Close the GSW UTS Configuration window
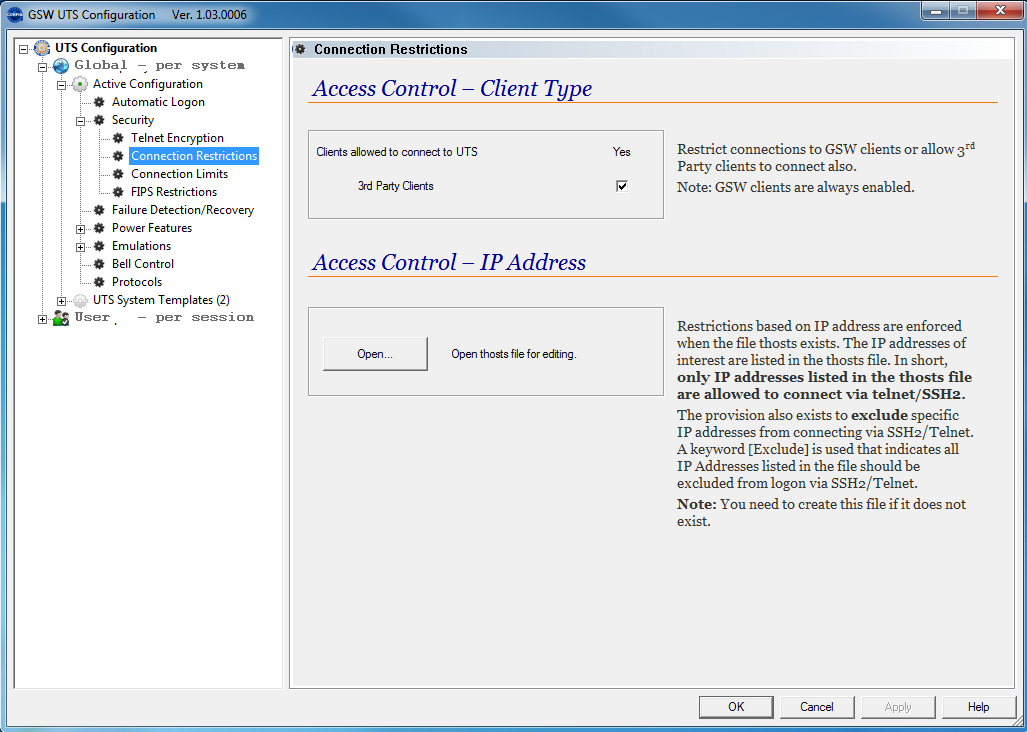The height and width of the screenshot is (732, 1027). click(x=1000, y=11)
